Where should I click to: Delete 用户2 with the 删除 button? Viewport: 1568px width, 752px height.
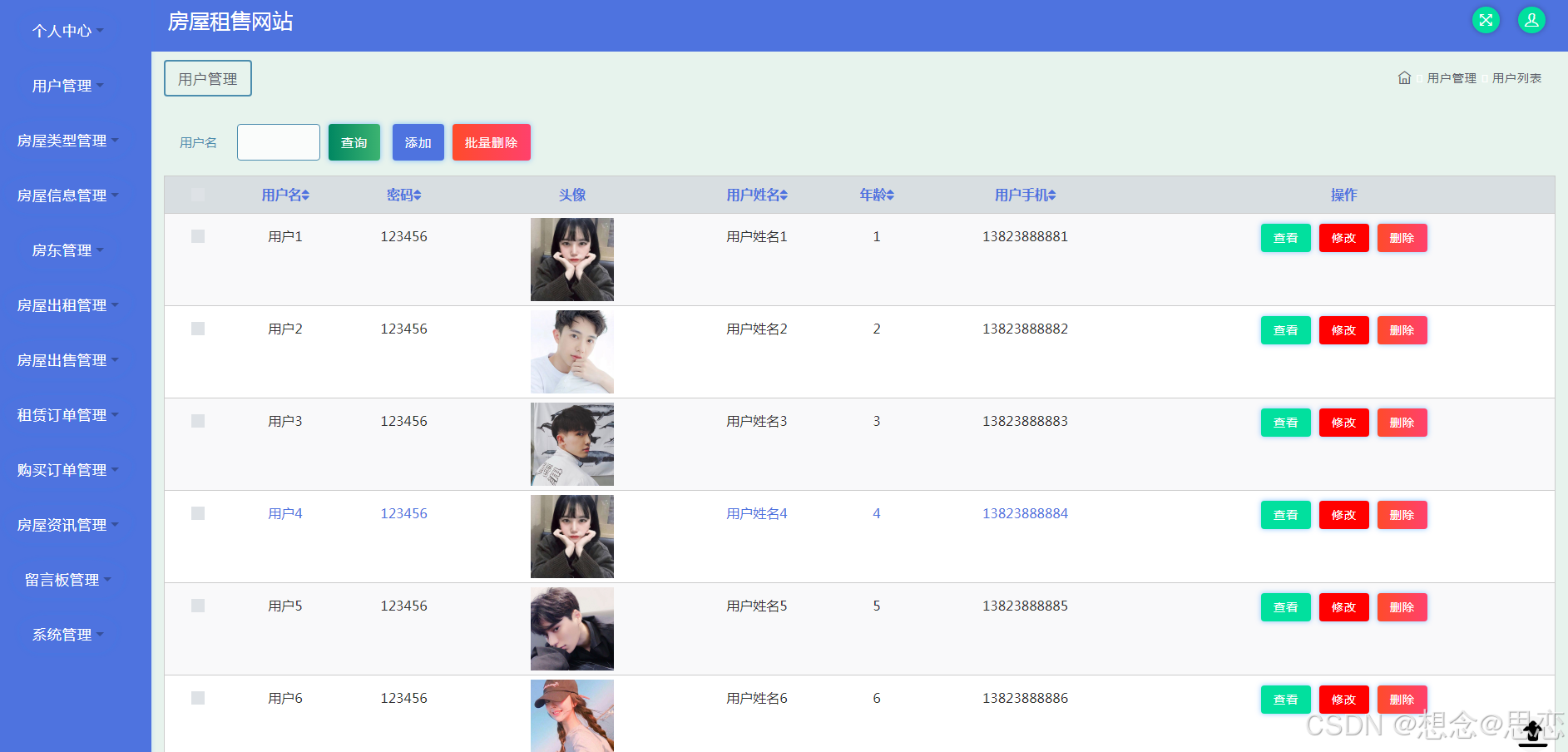[x=1402, y=330]
